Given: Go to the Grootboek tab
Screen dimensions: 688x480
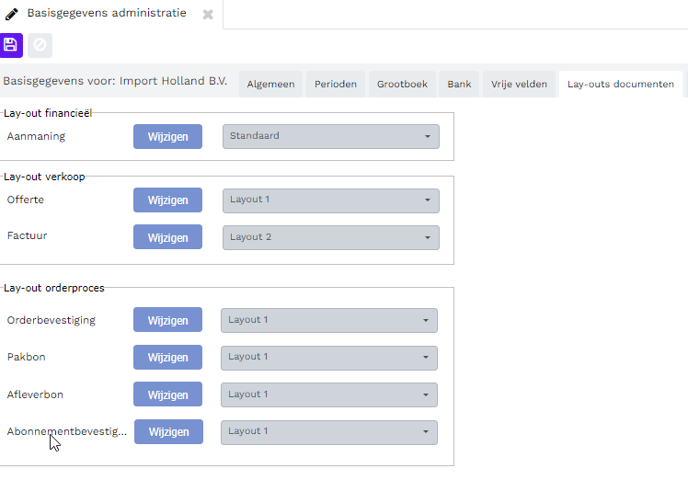Looking at the screenshot, I should [x=402, y=84].
